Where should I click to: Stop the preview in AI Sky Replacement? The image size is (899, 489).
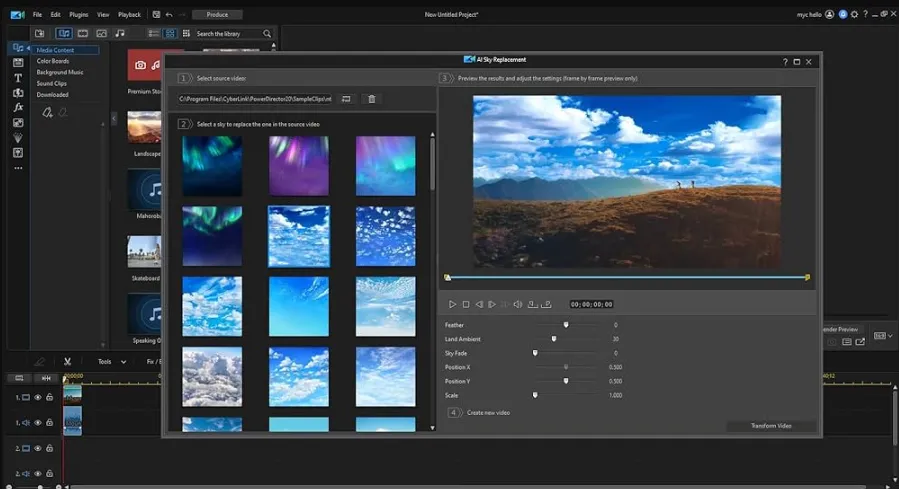(466, 304)
